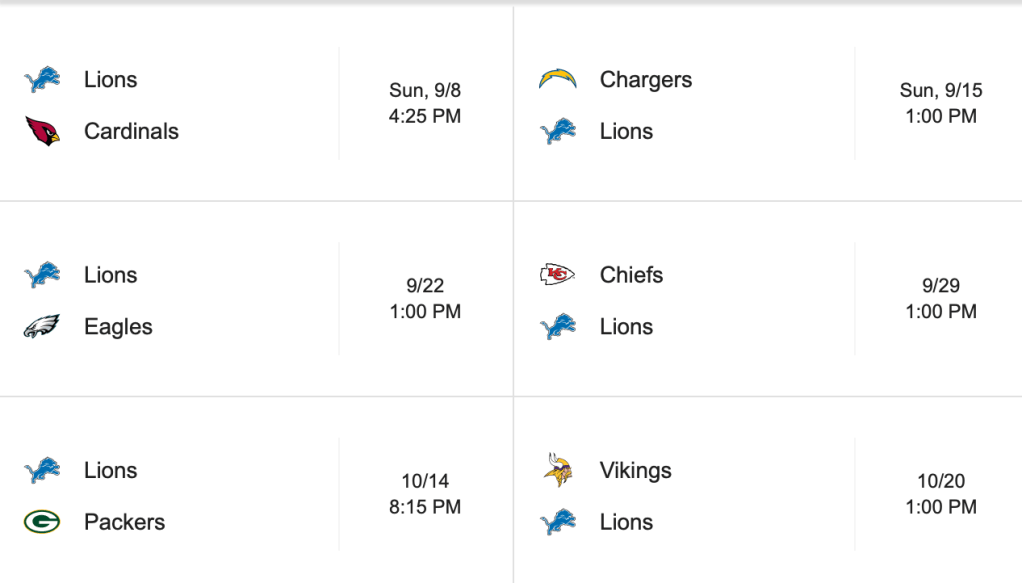This screenshot has width=1022, height=583.
Task: Open the Eagles team name link
Action: point(118,326)
